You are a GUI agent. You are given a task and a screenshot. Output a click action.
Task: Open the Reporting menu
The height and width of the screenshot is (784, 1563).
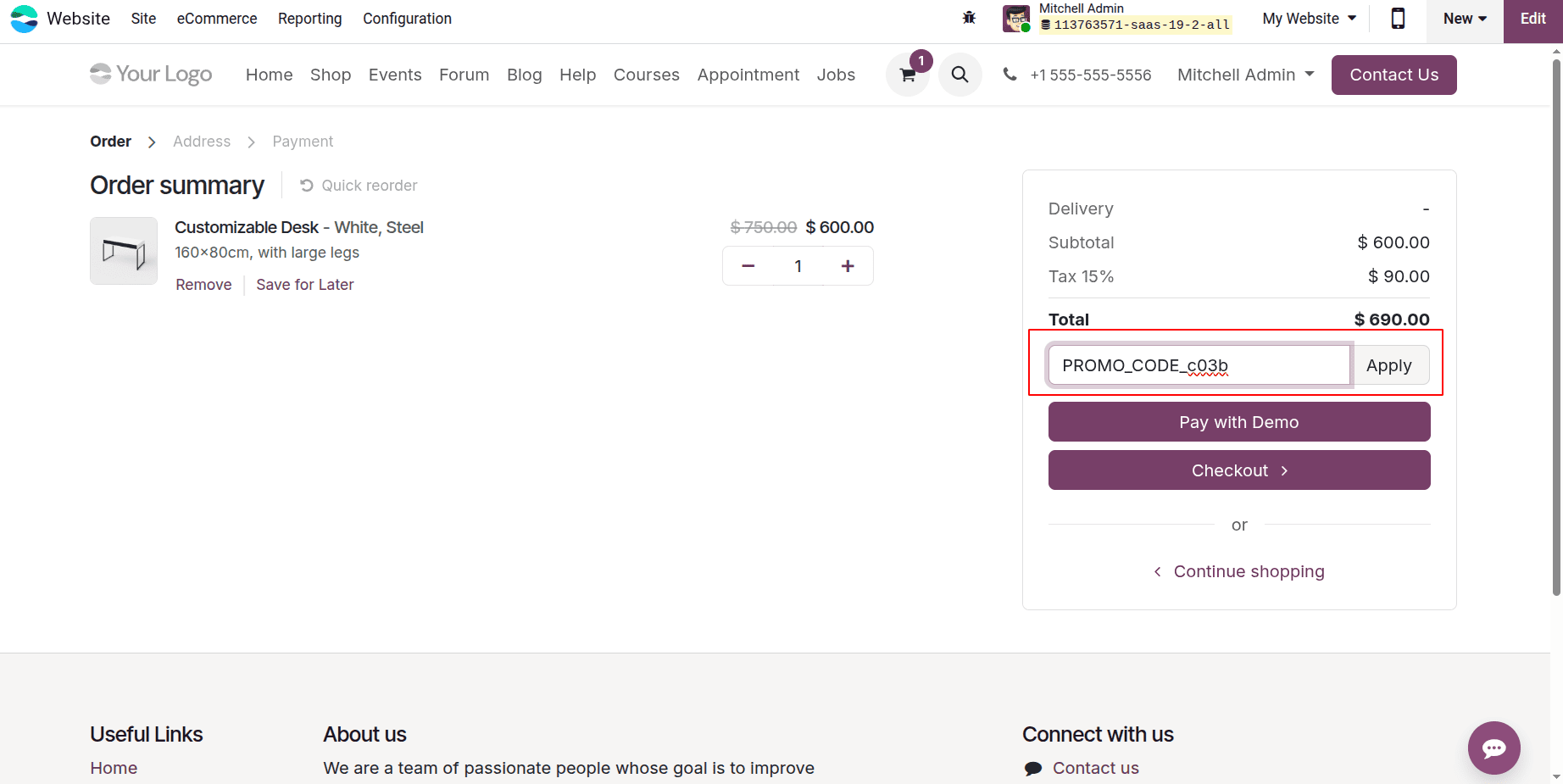coord(310,19)
